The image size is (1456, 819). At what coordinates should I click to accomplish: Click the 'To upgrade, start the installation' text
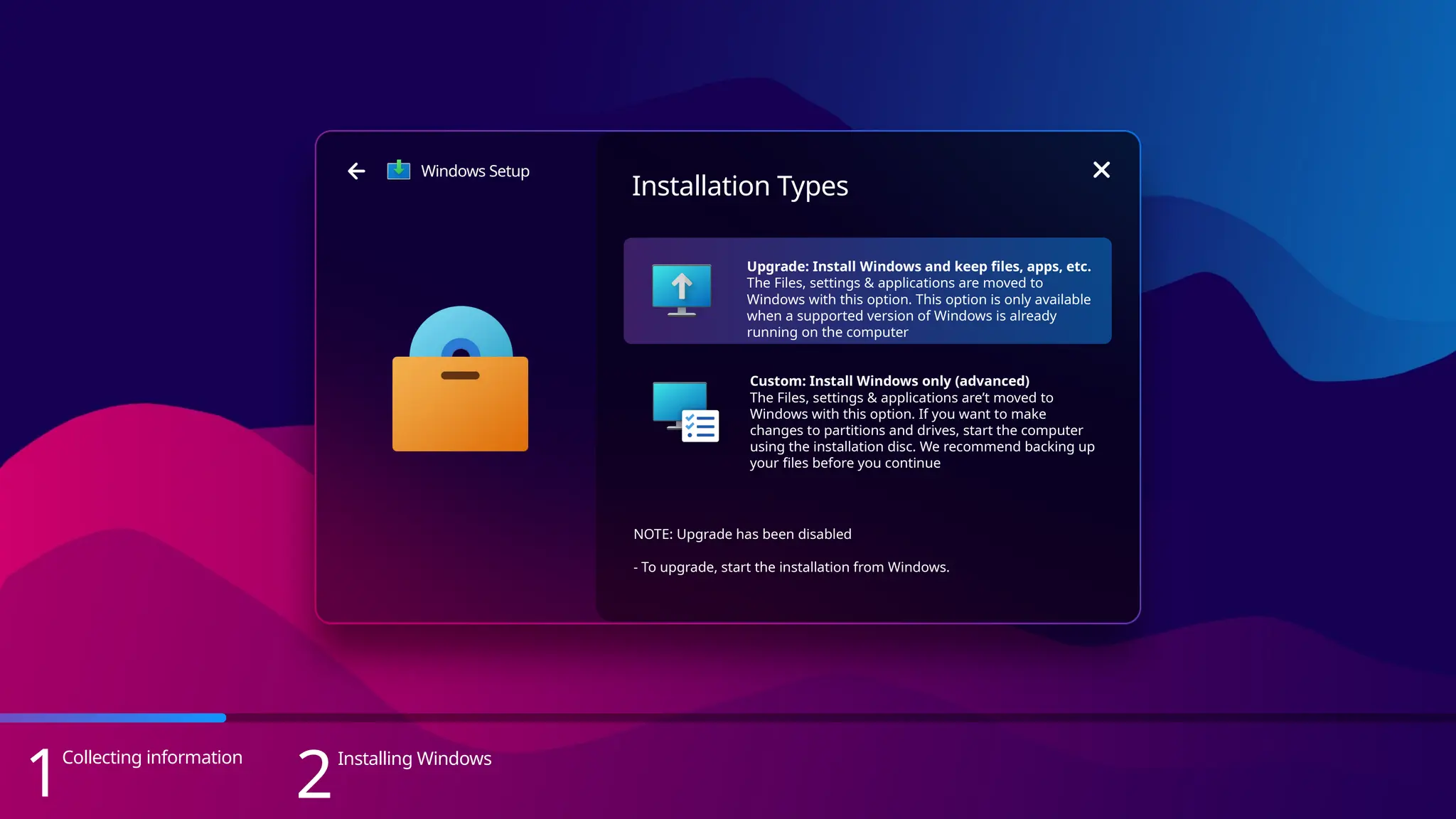pos(791,567)
